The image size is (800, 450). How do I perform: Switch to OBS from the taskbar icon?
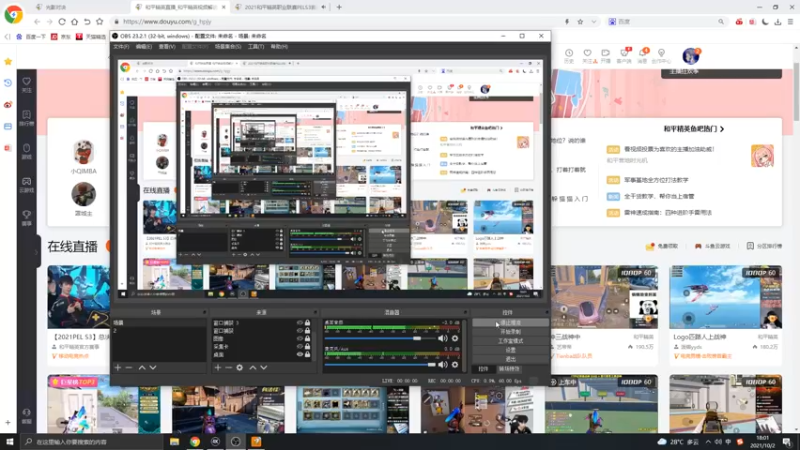click(235, 441)
